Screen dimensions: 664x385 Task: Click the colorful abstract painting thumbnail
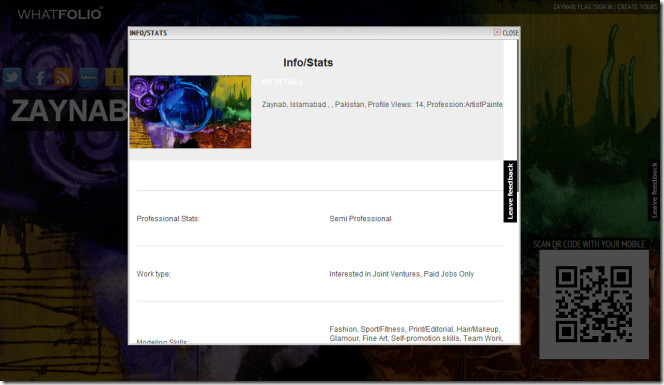click(190, 112)
